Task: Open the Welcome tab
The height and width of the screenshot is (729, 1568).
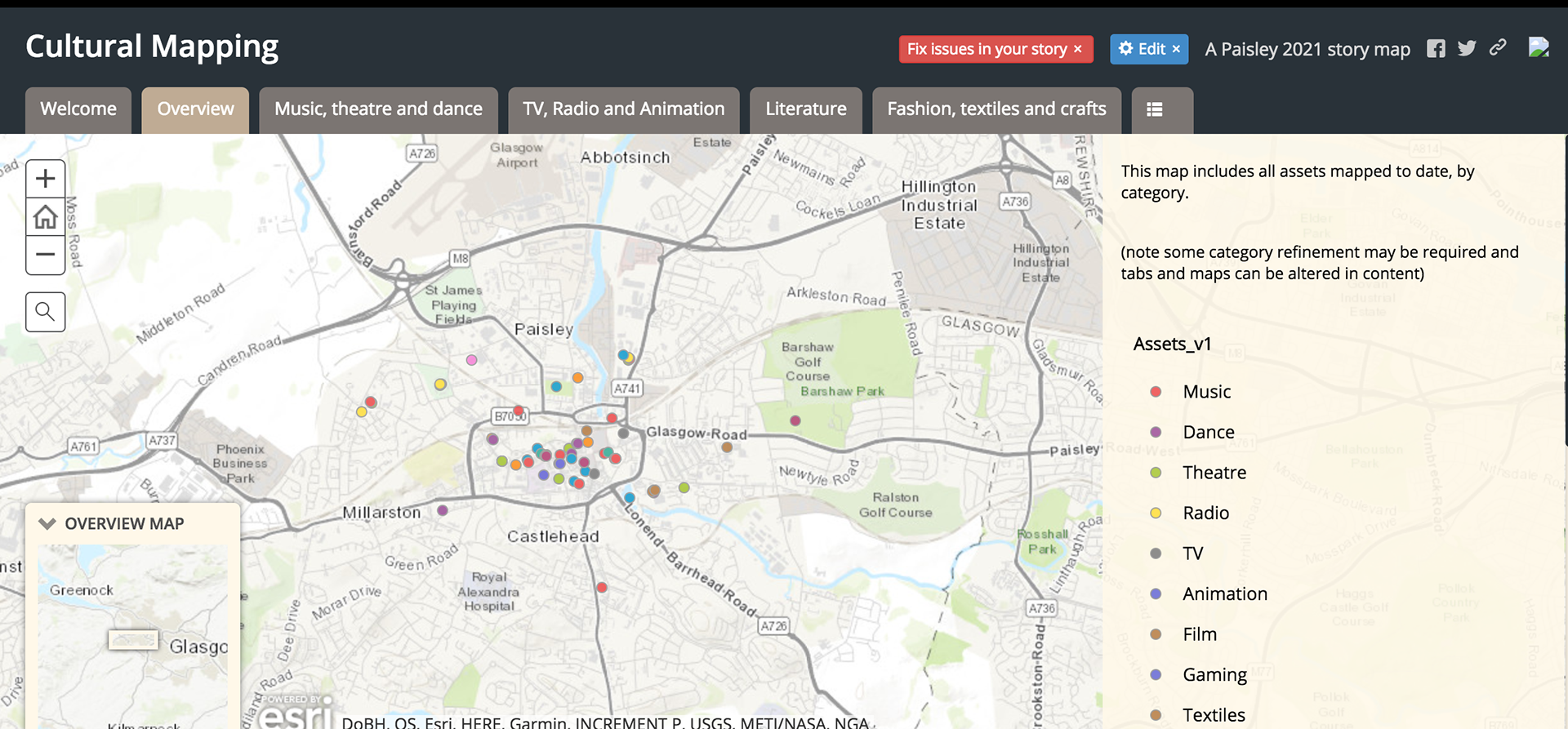Action: (x=78, y=109)
